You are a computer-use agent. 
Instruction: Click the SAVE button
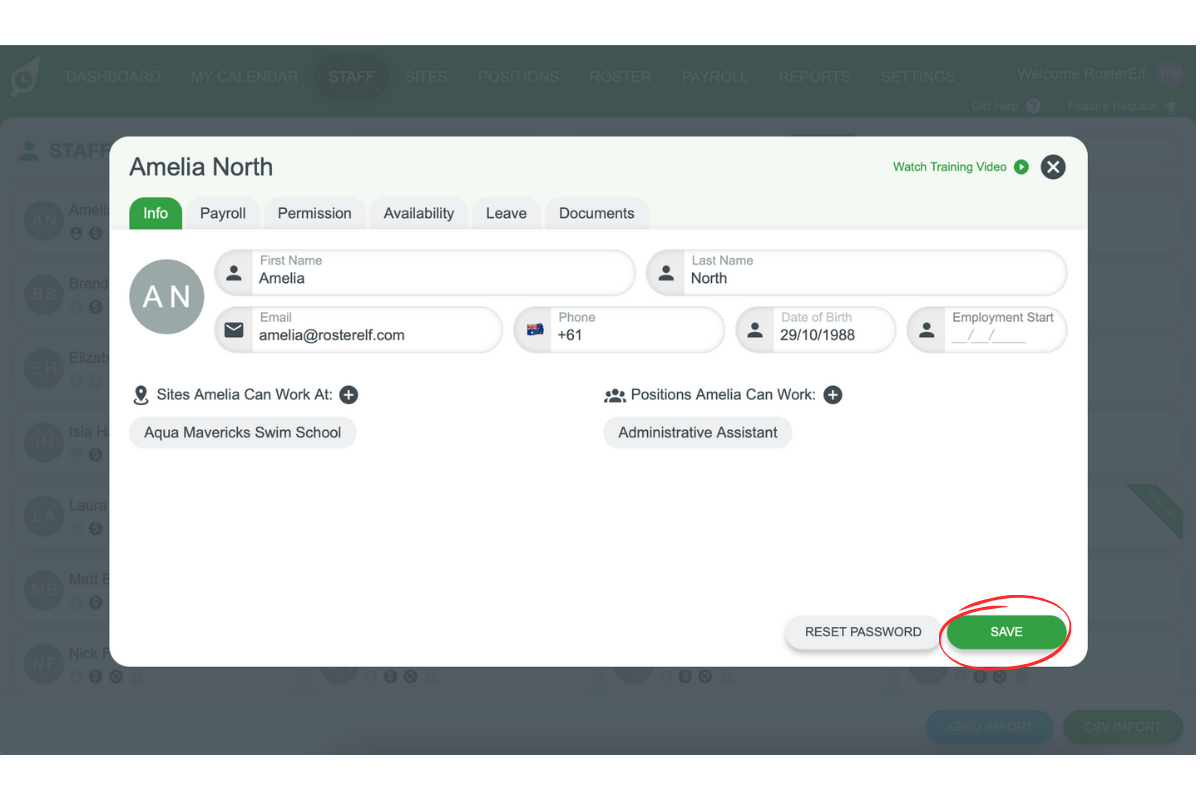tap(1005, 632)
